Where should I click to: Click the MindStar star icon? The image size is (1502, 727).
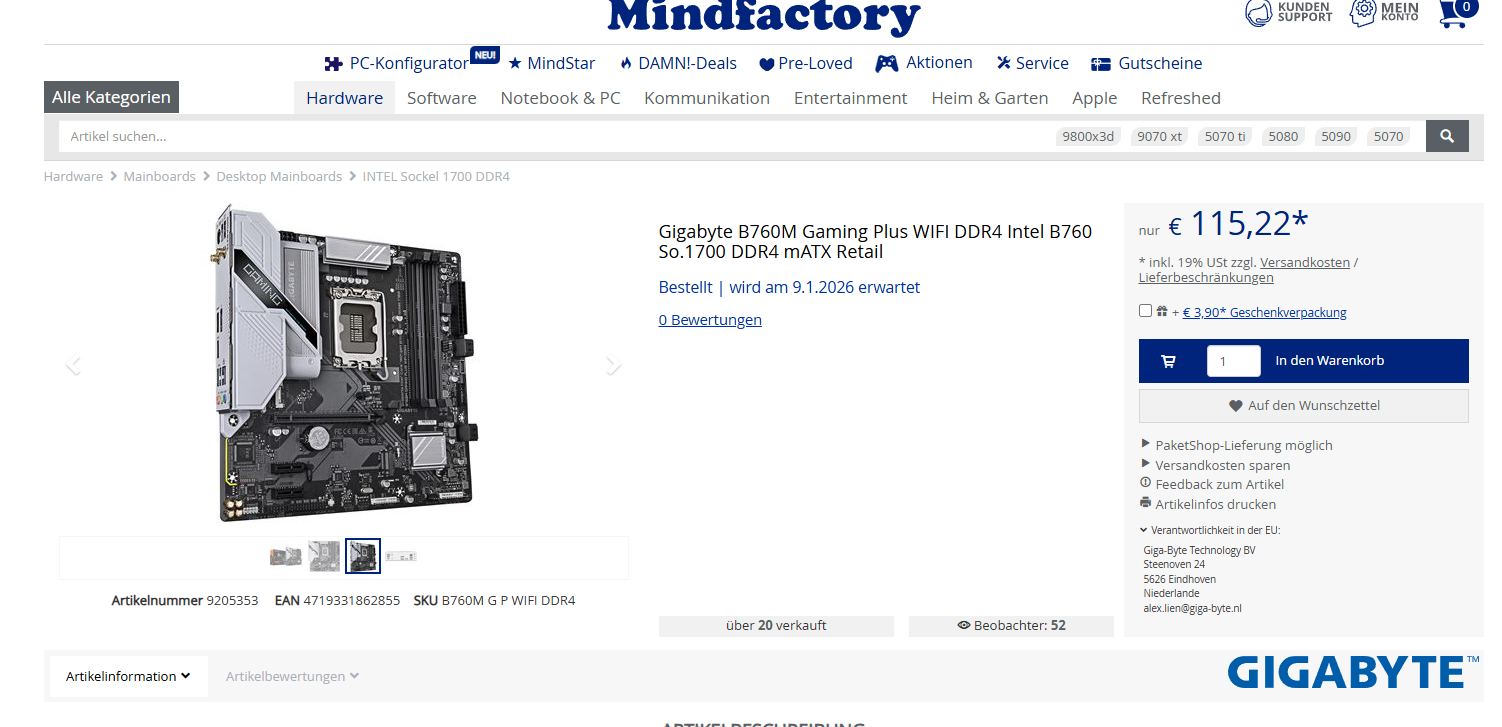click(x=515, y=63)
